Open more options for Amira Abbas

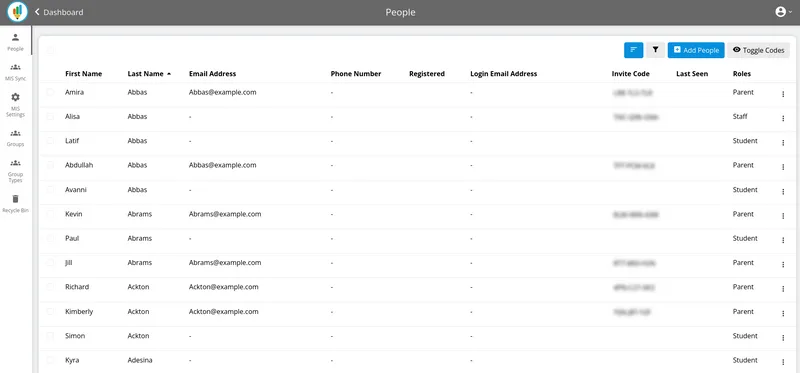point(783,94)
